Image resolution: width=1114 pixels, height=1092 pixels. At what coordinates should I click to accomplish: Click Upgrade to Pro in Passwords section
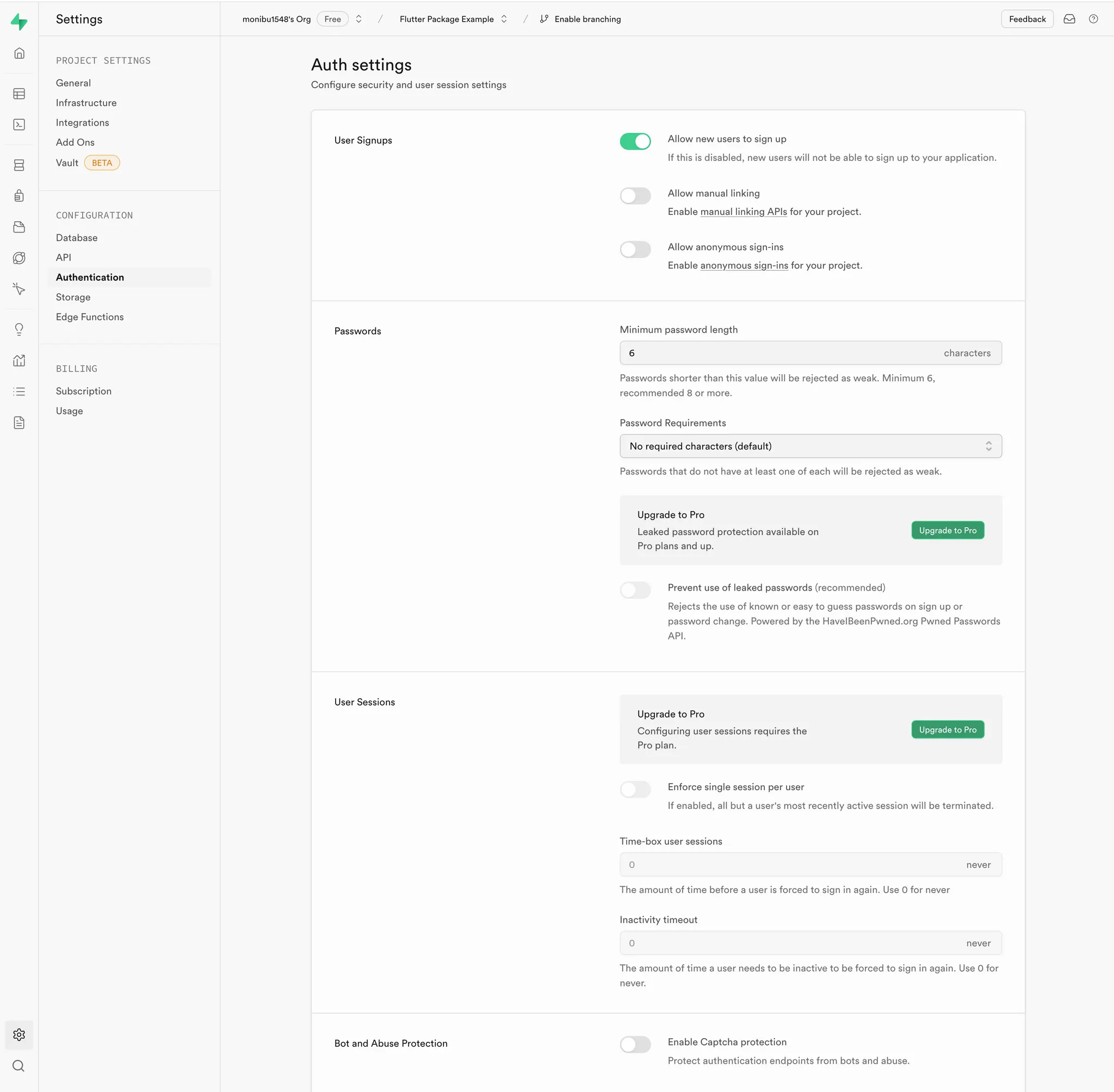point(947,531)
